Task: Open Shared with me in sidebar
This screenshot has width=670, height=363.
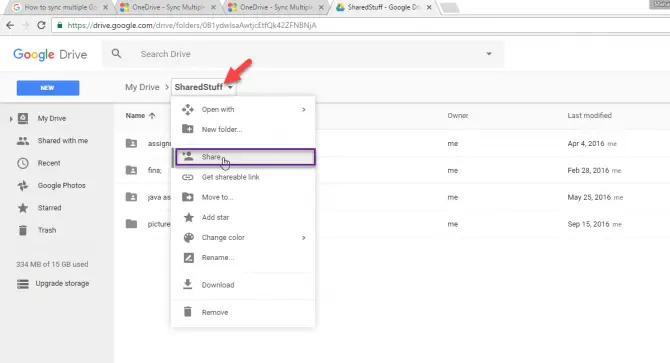Action: pyautogui.click(x=63, y=141)
